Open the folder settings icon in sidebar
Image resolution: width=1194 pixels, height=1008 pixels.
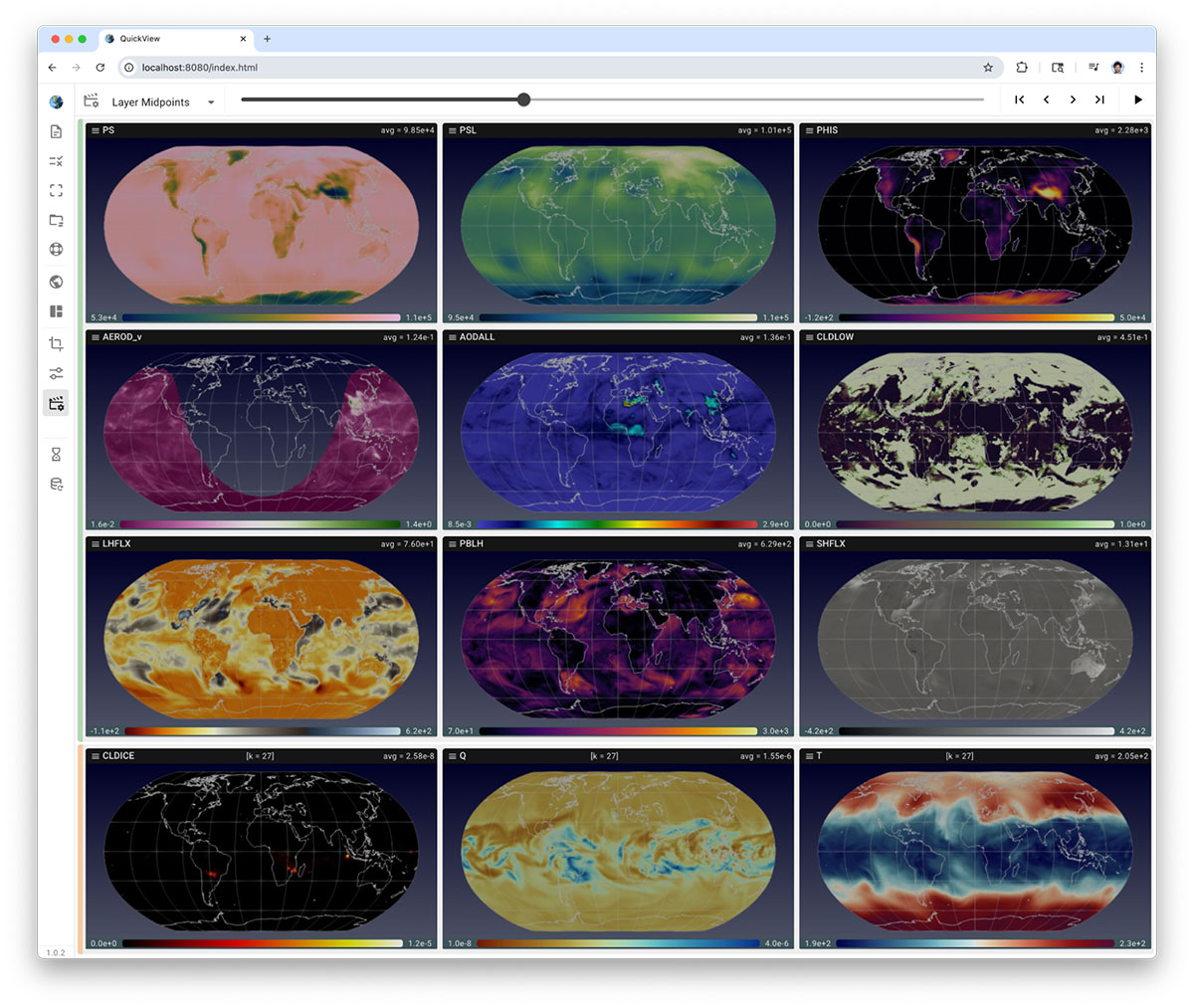point(56,220)
